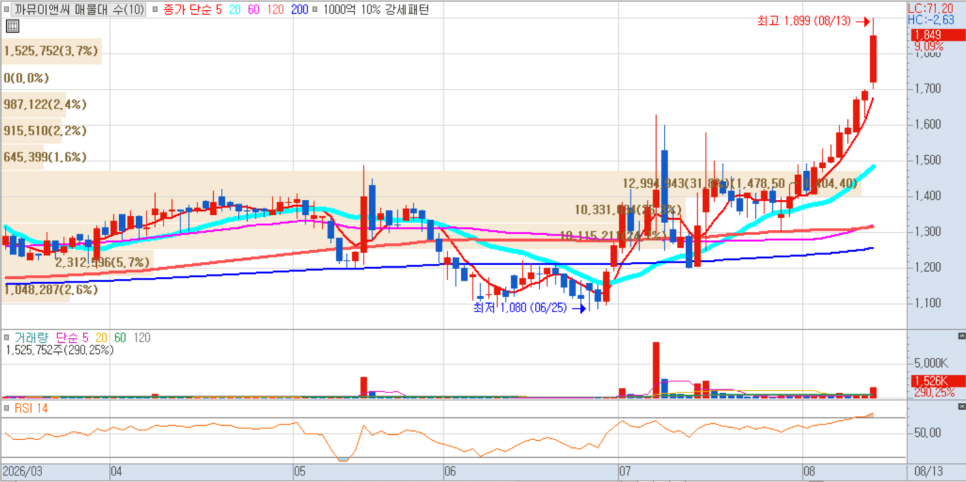Click the small square marker before 종가 단순
The image size is (966, 482).
tap(153, 10)
